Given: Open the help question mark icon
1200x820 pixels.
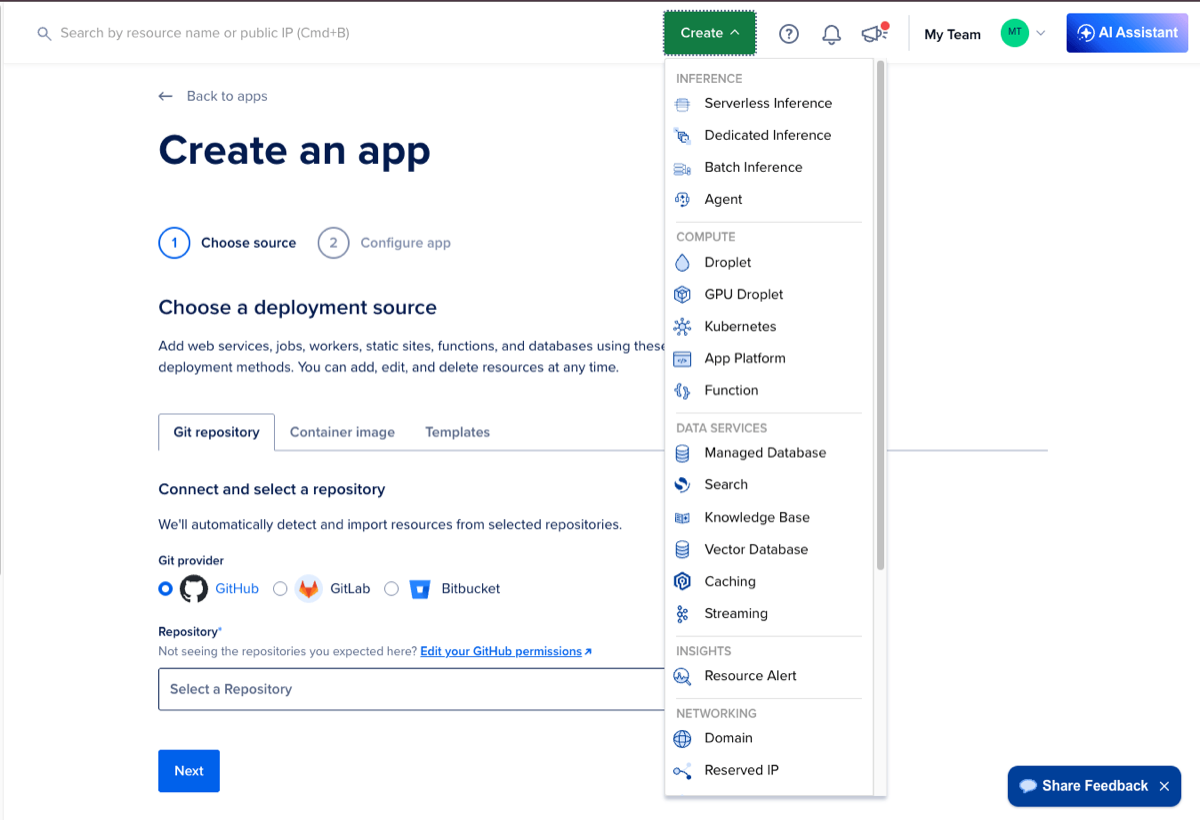Looking at the screenshot, I should [789, 34].
